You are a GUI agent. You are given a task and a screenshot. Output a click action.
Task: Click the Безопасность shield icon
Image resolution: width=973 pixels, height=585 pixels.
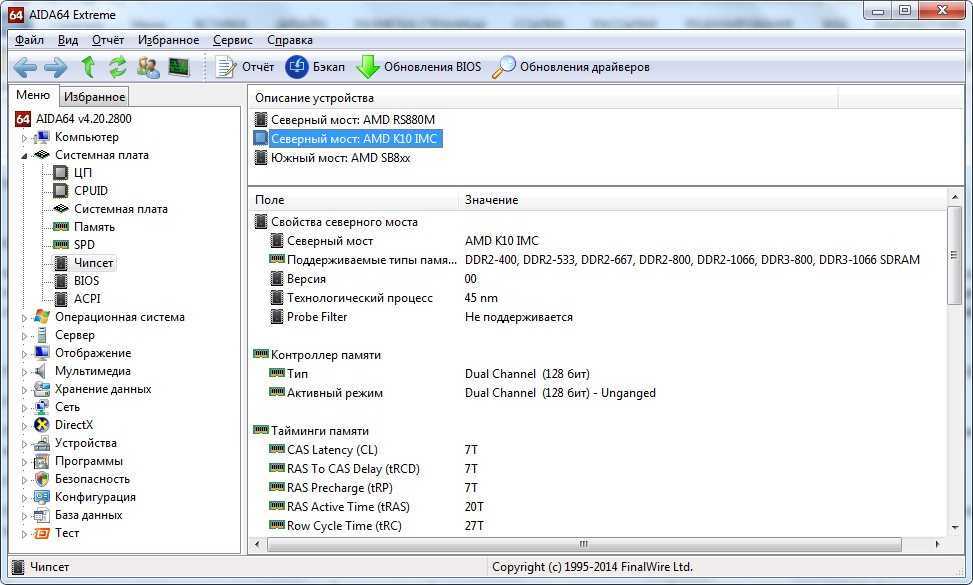pos(42,479)
